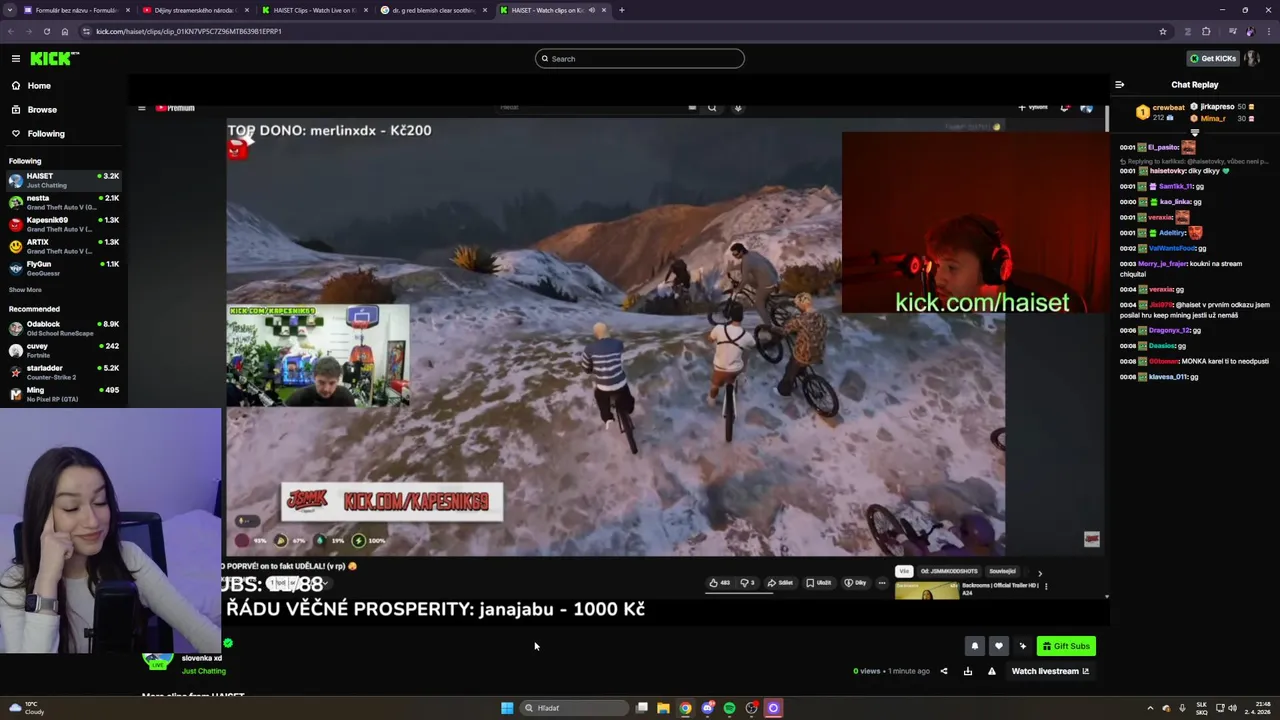Open Discord from taskbar
Image resolution: width=1280 pixels, height=720 pixels.
click(x=707, y=708)
